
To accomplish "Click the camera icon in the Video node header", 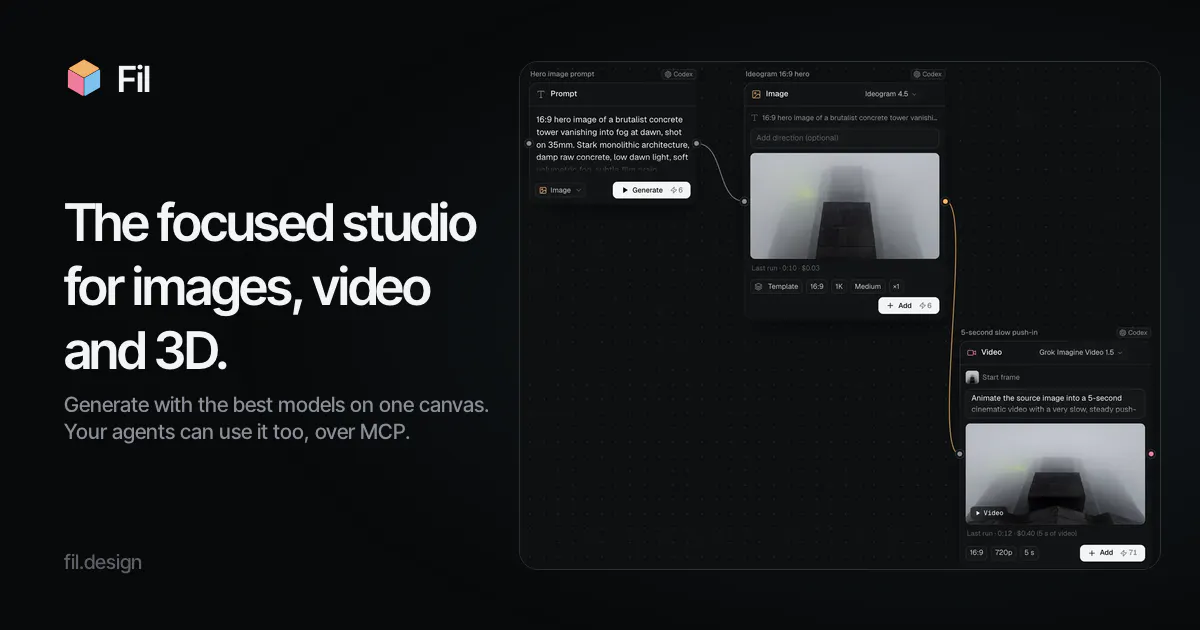I will pyautogui.click(x=971, y=352).
